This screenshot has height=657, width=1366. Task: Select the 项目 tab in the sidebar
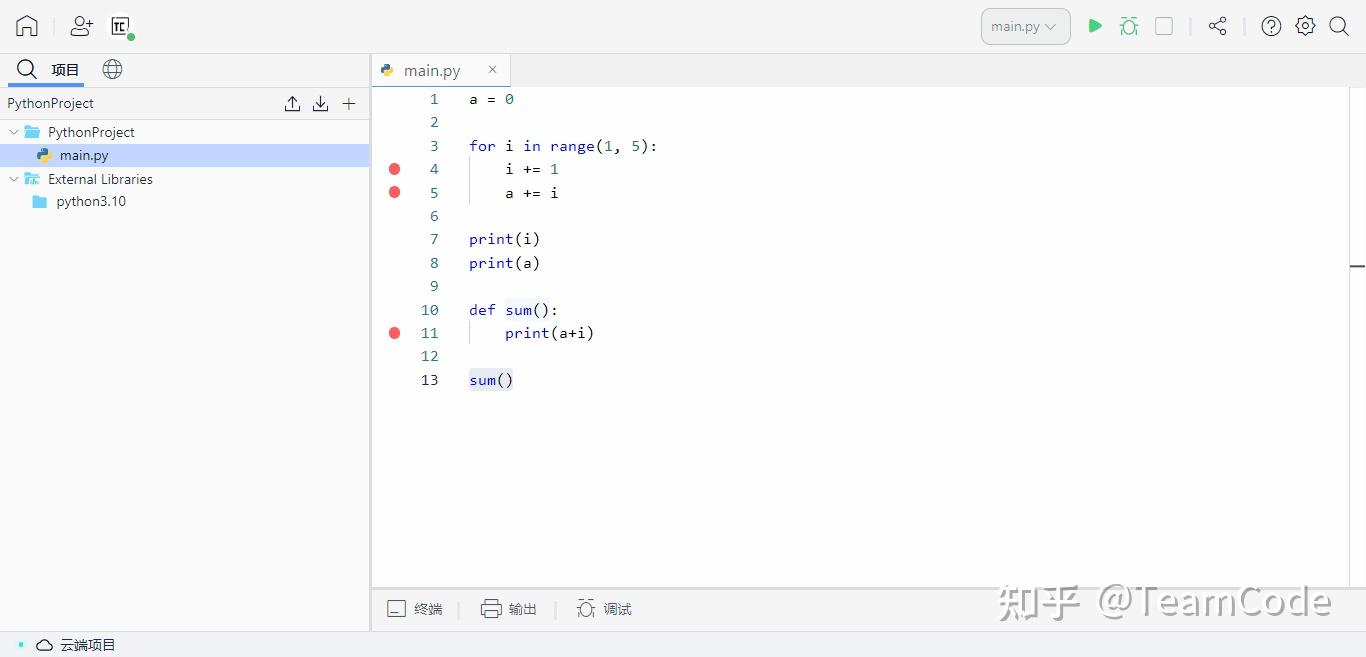pos(65,70)
